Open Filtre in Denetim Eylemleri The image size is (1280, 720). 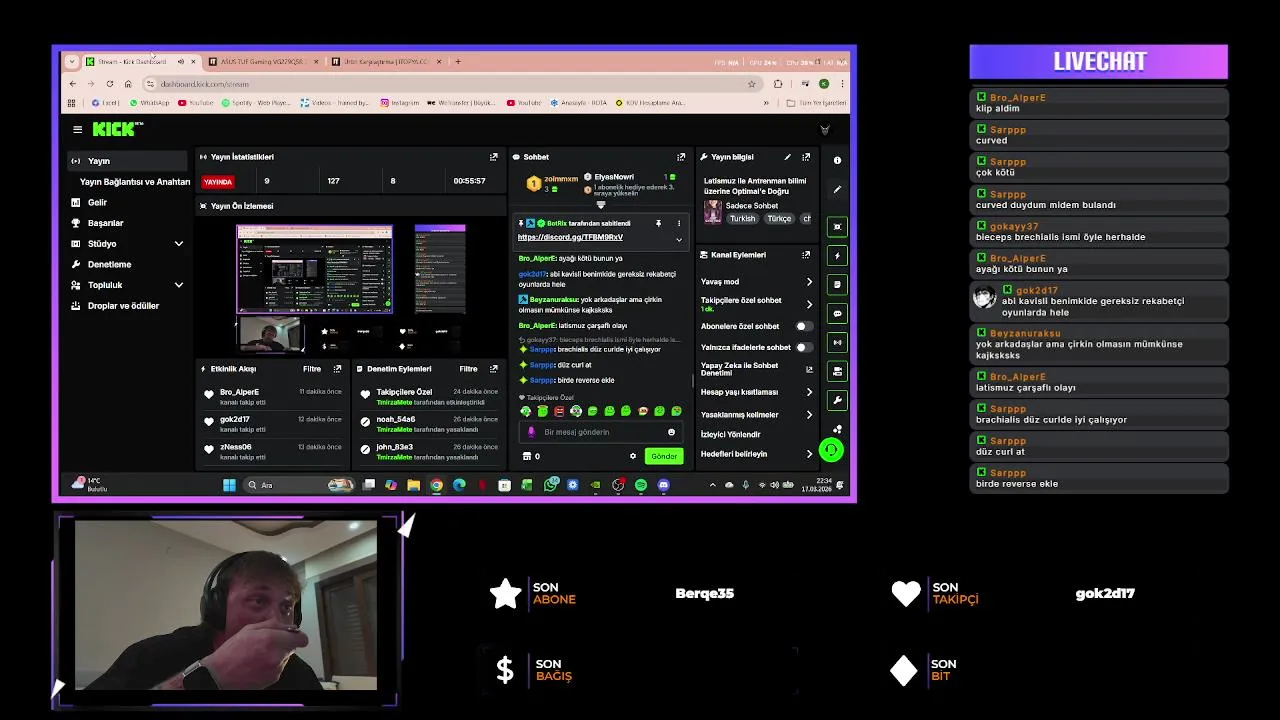coord(468,369)
